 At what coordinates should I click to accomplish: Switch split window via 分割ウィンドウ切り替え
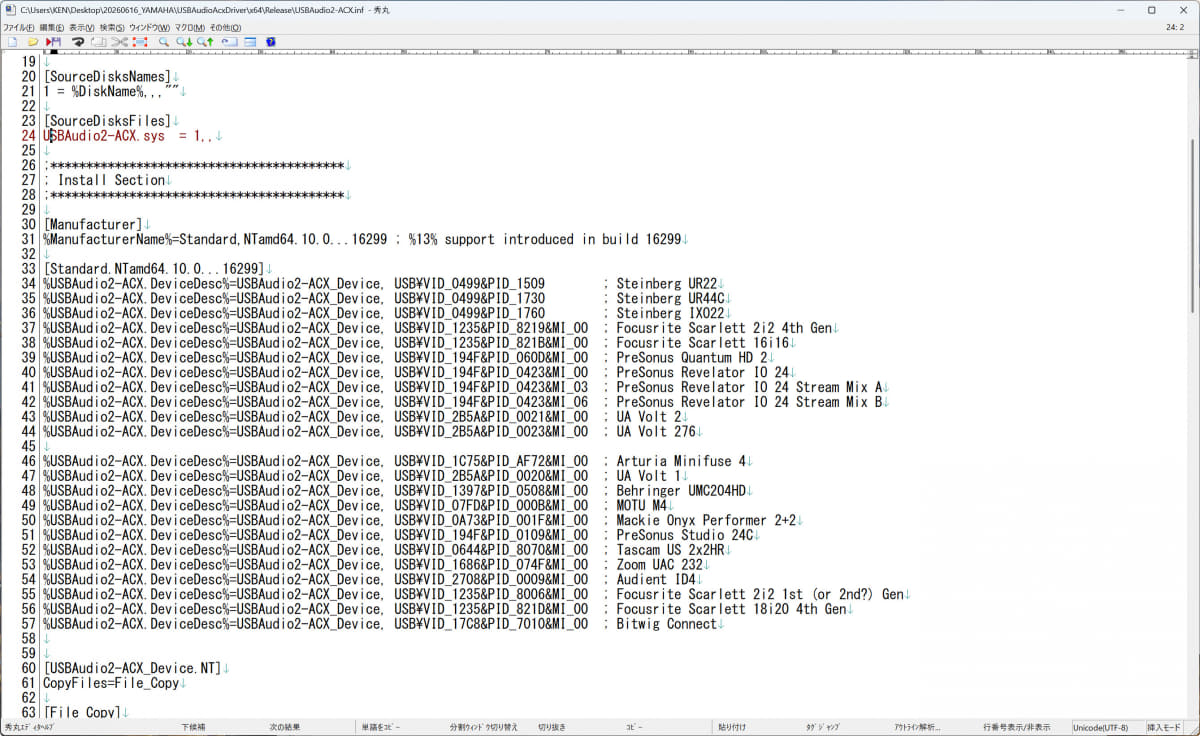[484, 728]
